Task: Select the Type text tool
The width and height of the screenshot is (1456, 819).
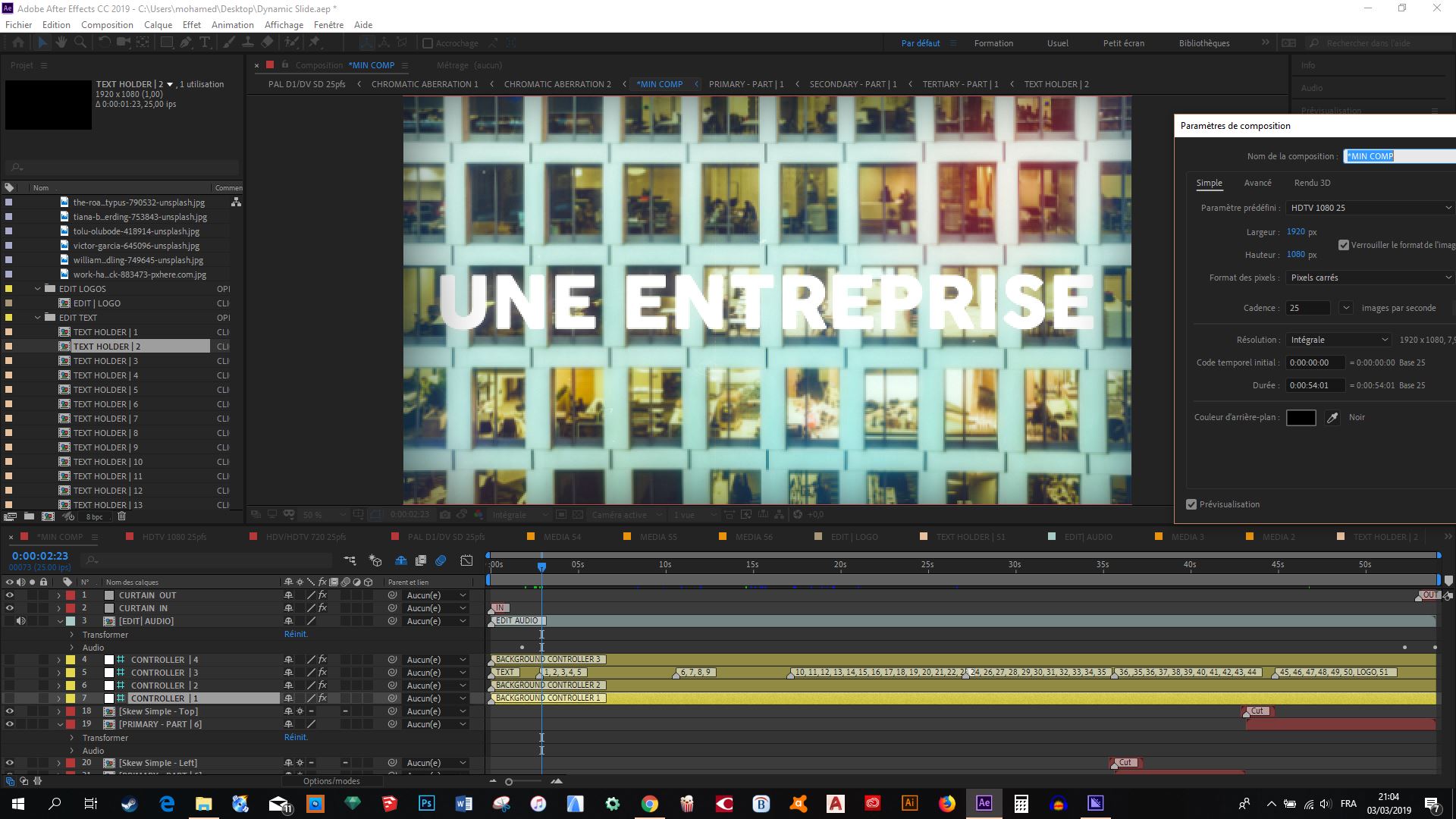Action: pyautogui.click(x=205, y=42)
